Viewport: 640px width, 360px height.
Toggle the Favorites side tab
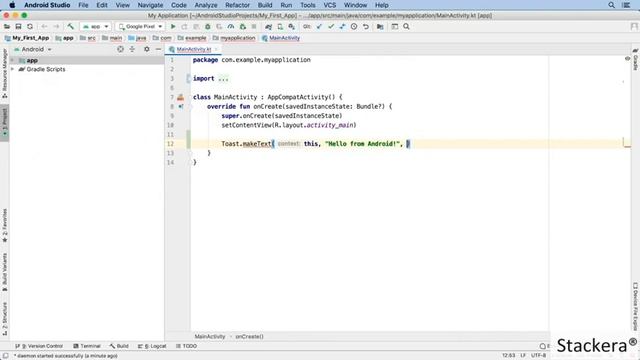(x=4, y=225)
